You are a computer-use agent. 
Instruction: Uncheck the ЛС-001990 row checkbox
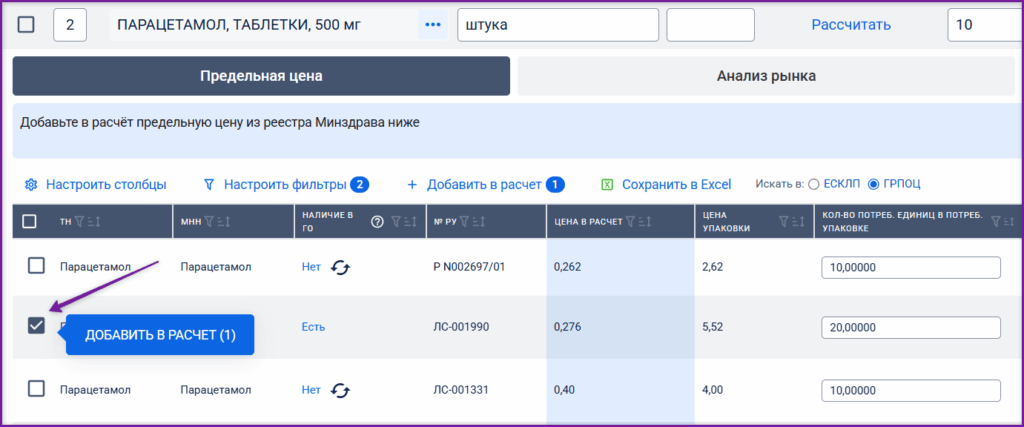coord(36,326)
